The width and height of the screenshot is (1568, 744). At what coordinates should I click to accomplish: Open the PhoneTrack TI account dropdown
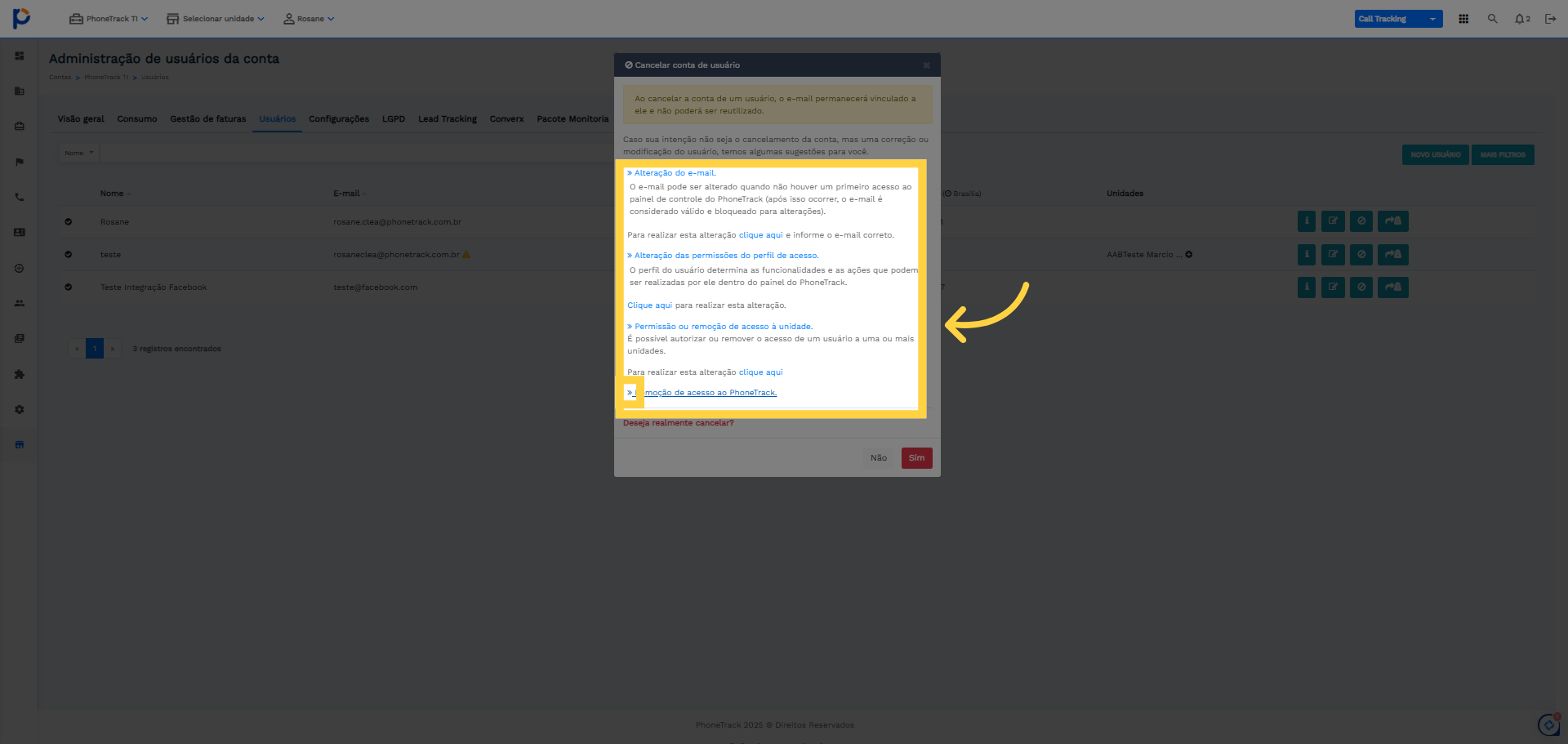point(109,19)
